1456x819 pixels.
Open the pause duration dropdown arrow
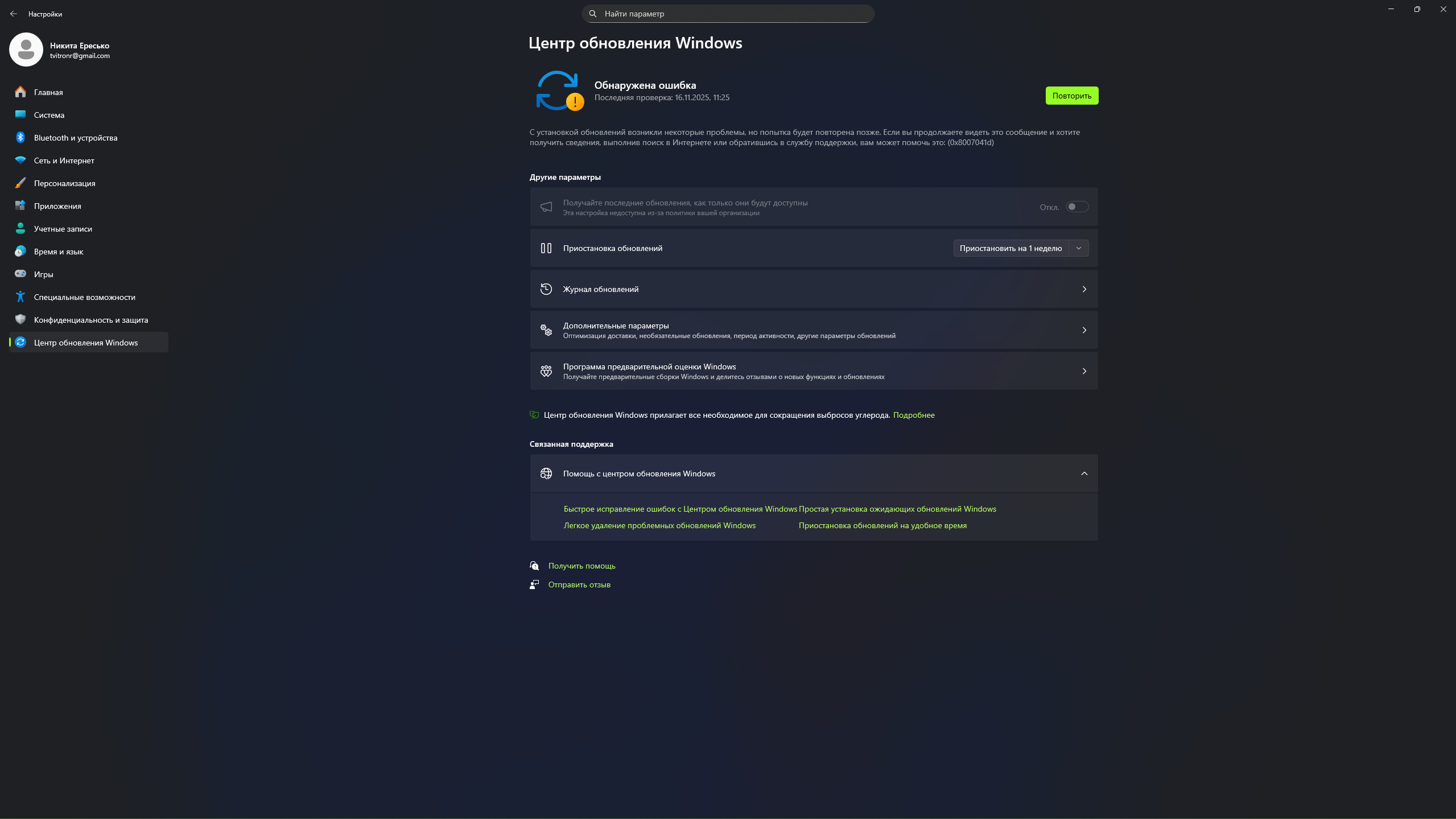(x=1079, y=248)
